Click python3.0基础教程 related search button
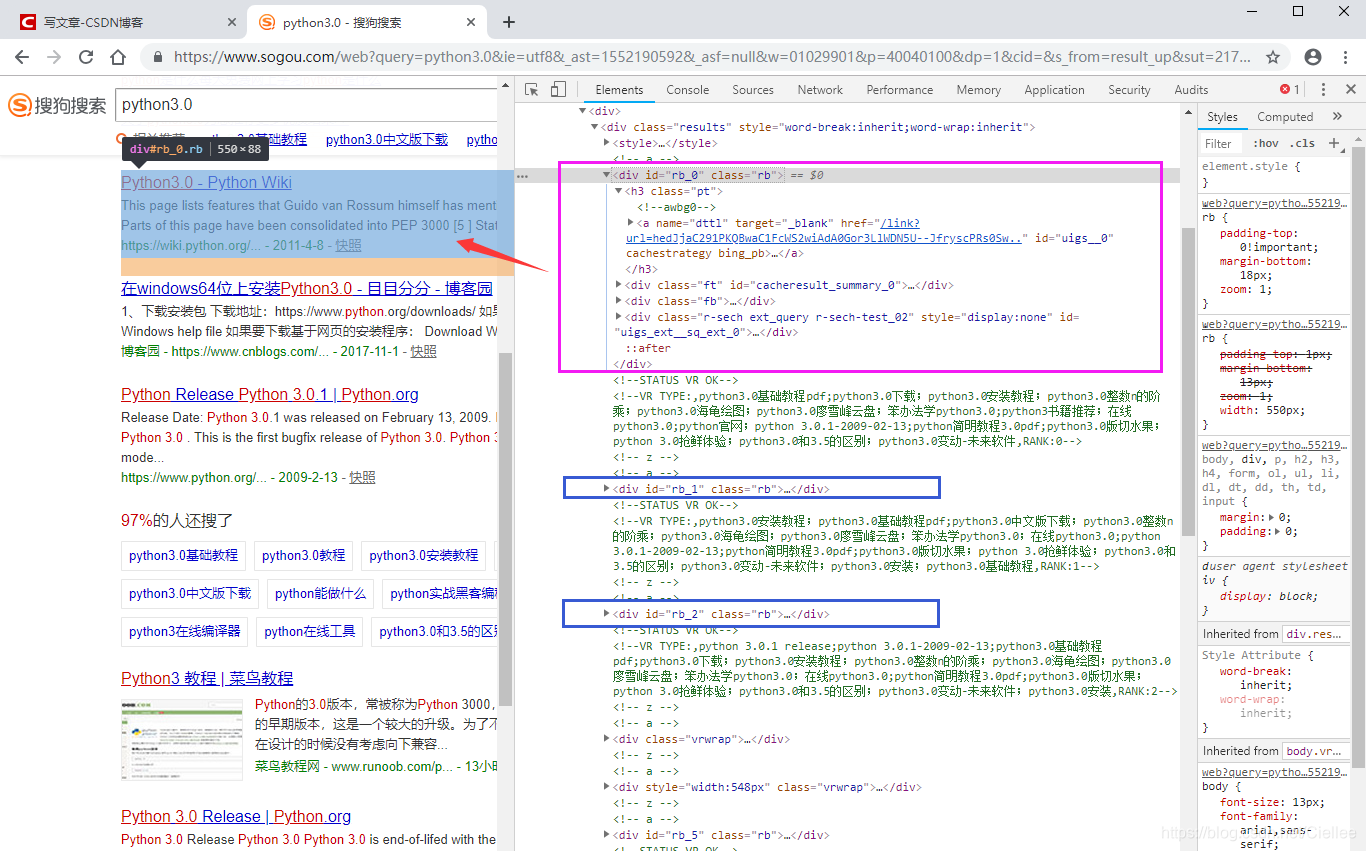The width and height of the screenshot is (1366, 851). click(x=183, y=555)
